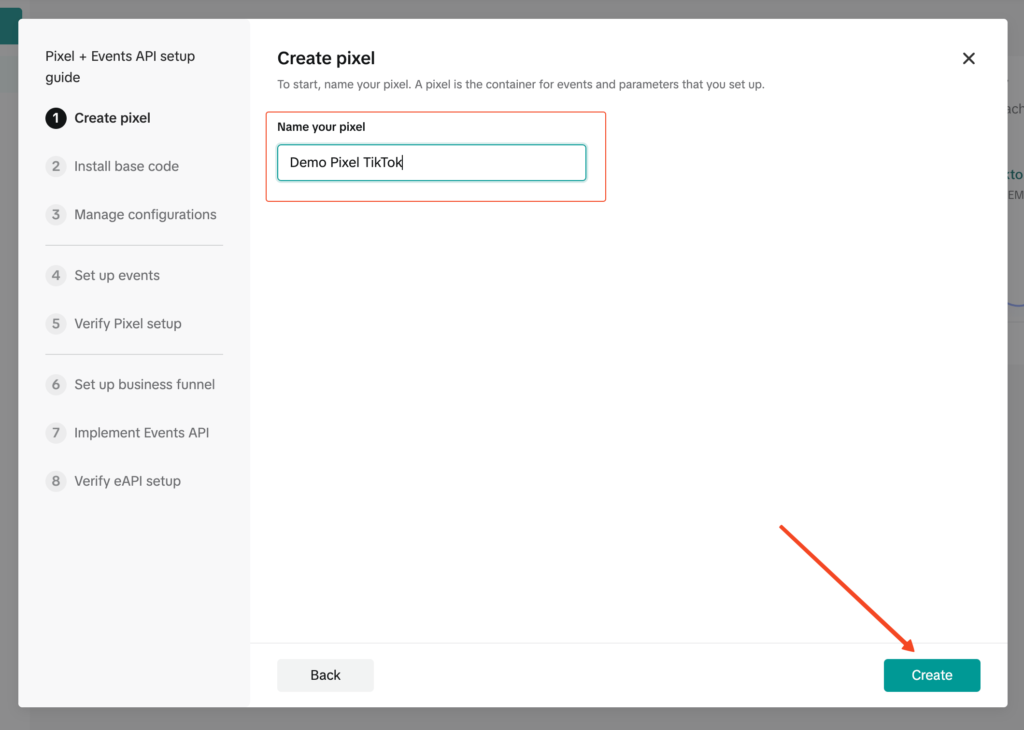
Task: Click the step 2 number badge
Action: click(56, 167)
